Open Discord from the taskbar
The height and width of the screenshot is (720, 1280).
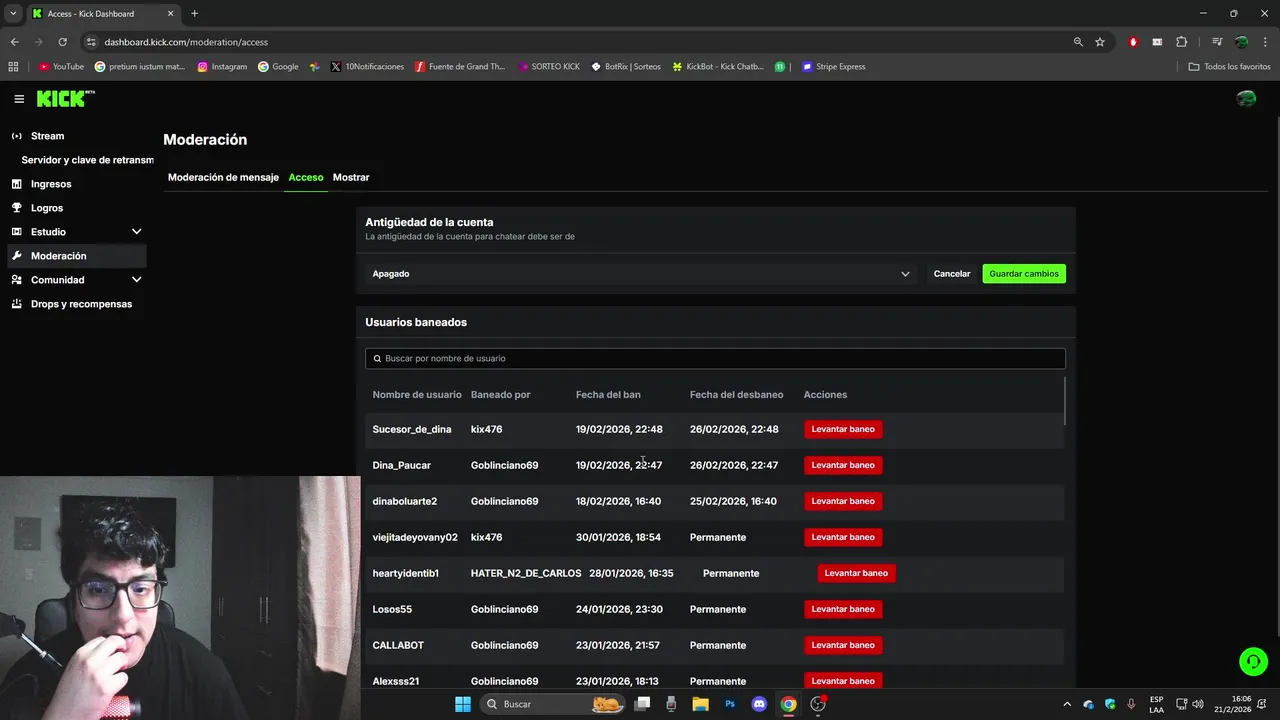coord(759,704)
